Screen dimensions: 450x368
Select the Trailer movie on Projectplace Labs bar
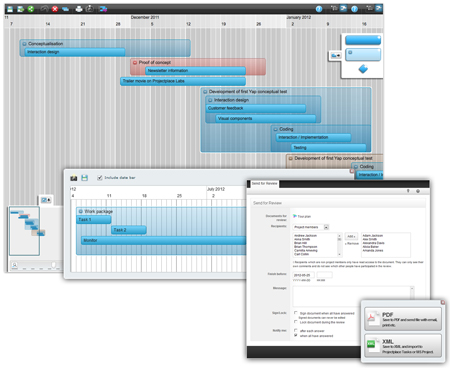pos(183,81)
